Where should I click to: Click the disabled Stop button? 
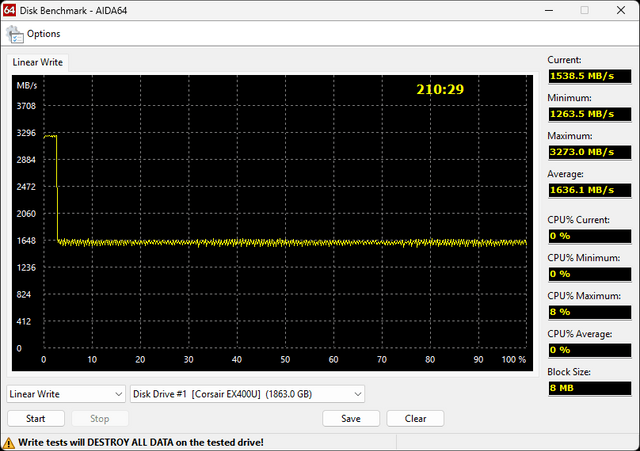click(x=100, y=418)
